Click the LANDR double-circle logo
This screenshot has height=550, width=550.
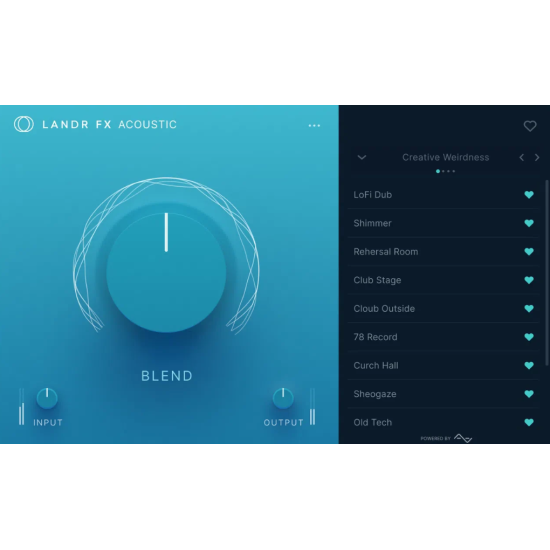[x=24, y=124]
